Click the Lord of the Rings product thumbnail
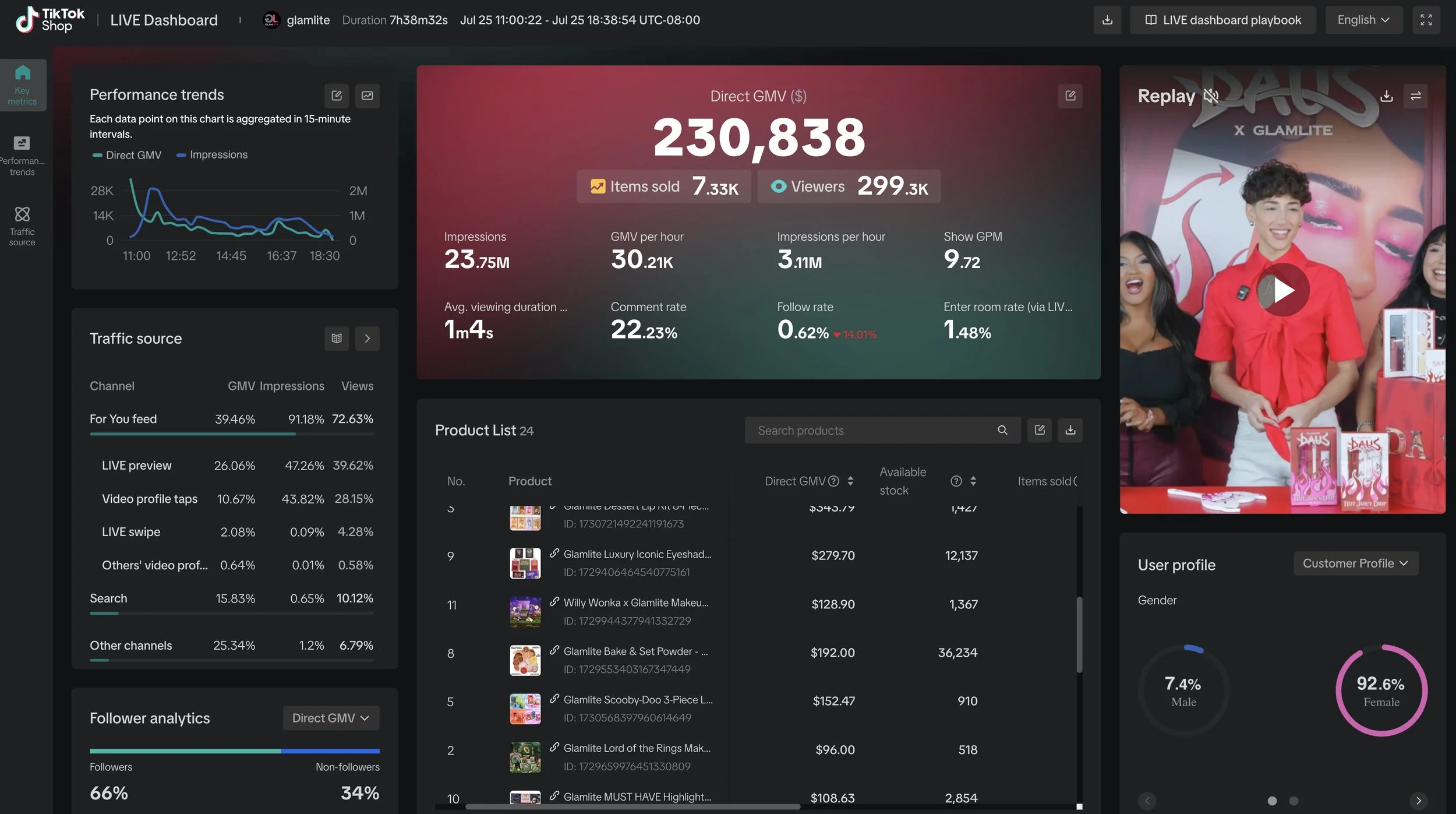 (x=525, y=757)
